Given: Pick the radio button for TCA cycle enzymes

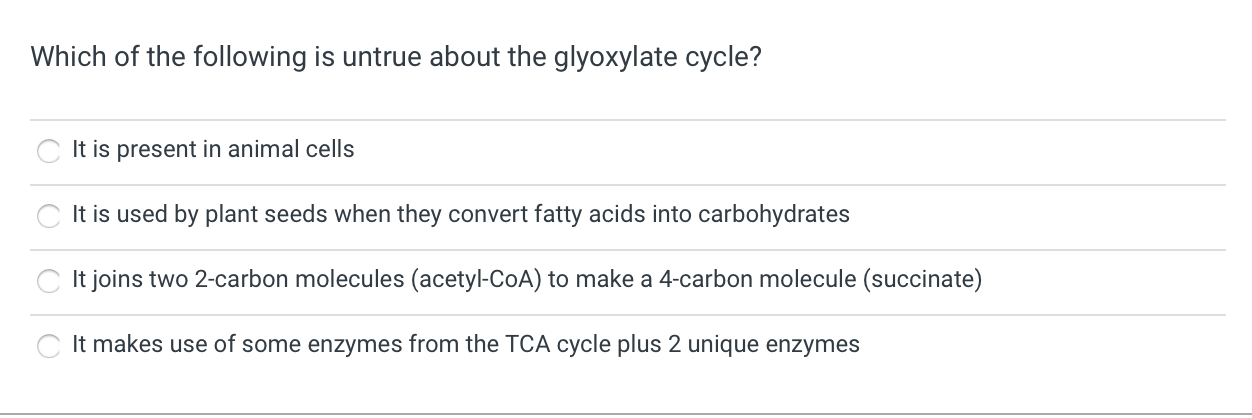Looking at the screenshot, I should coord(48,346).
